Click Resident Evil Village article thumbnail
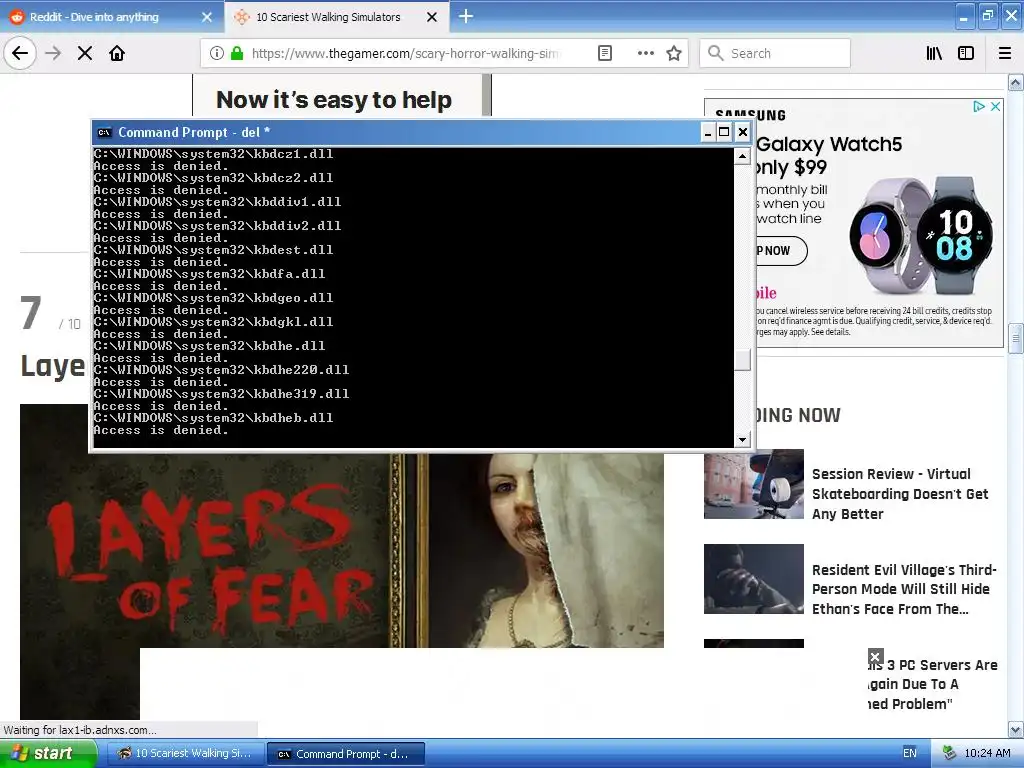The width and height of the screenshot is (1024, 768). click(754, 579)
